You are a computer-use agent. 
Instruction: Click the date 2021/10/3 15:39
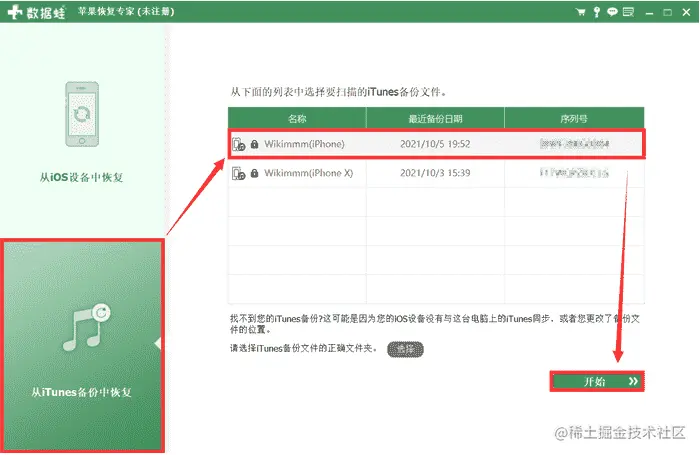(435, 173)
